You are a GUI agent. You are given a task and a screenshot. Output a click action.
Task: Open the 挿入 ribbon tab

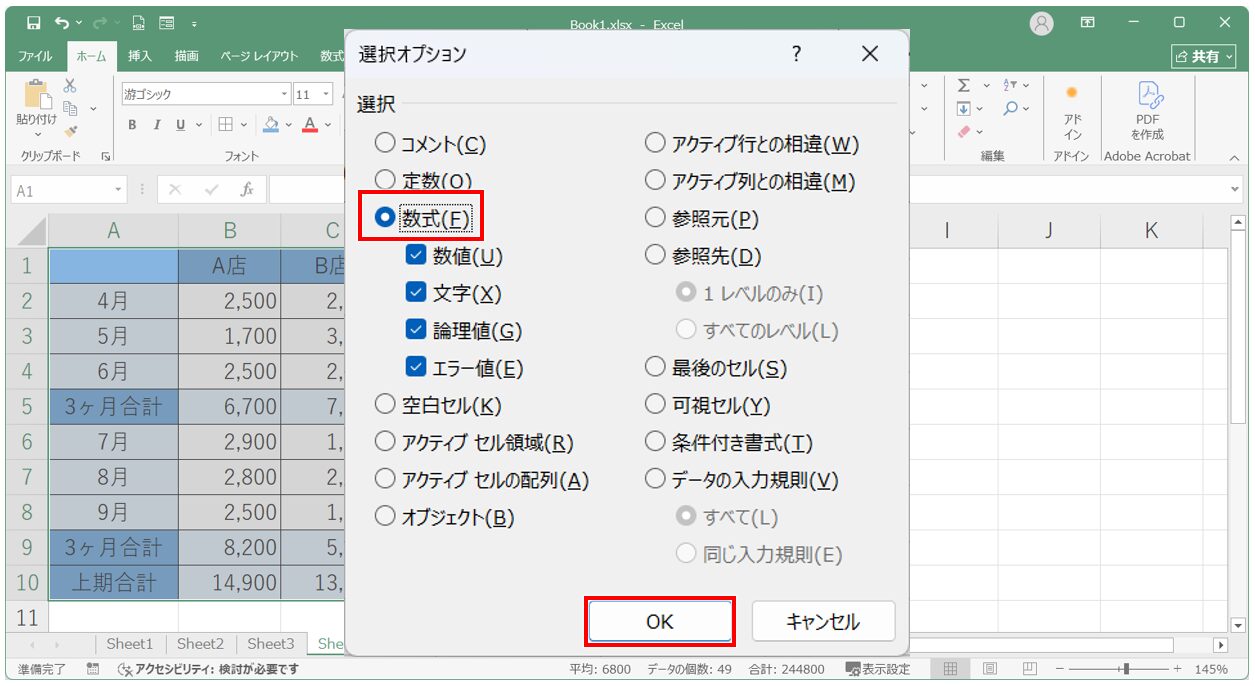[x=140, y=57]
